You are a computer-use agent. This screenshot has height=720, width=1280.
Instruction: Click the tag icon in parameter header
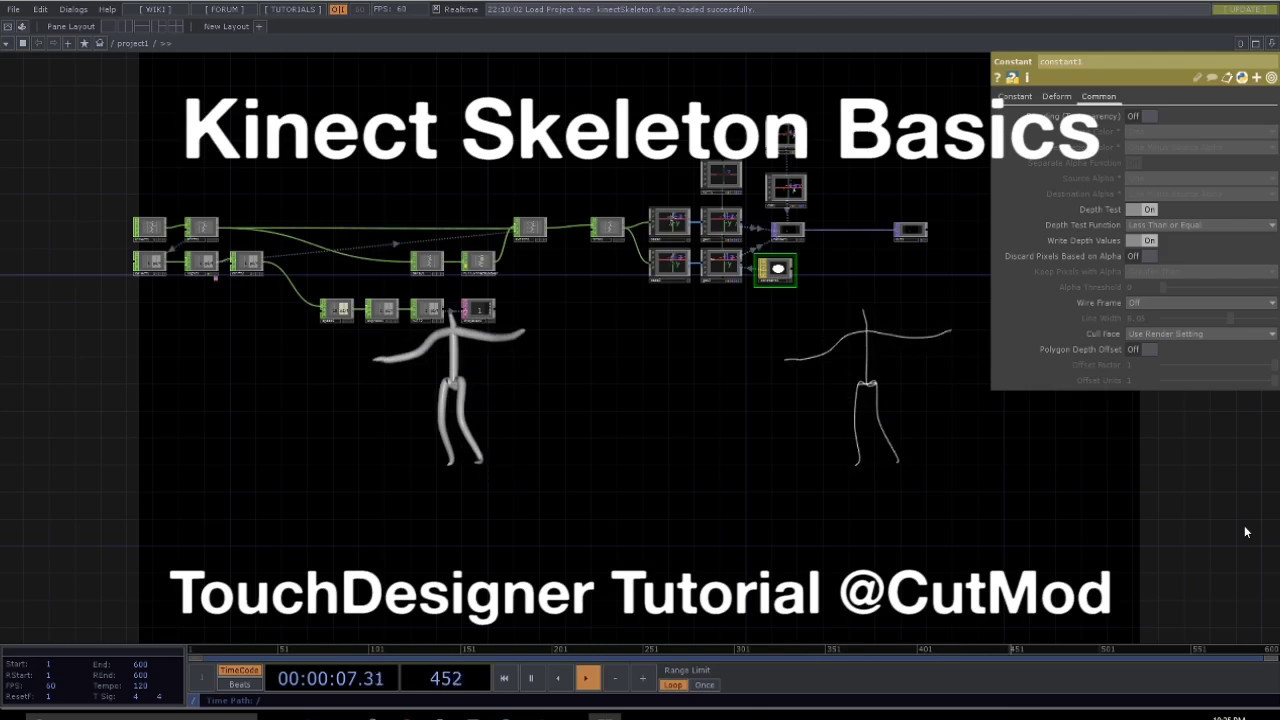tap(1227, 78)
